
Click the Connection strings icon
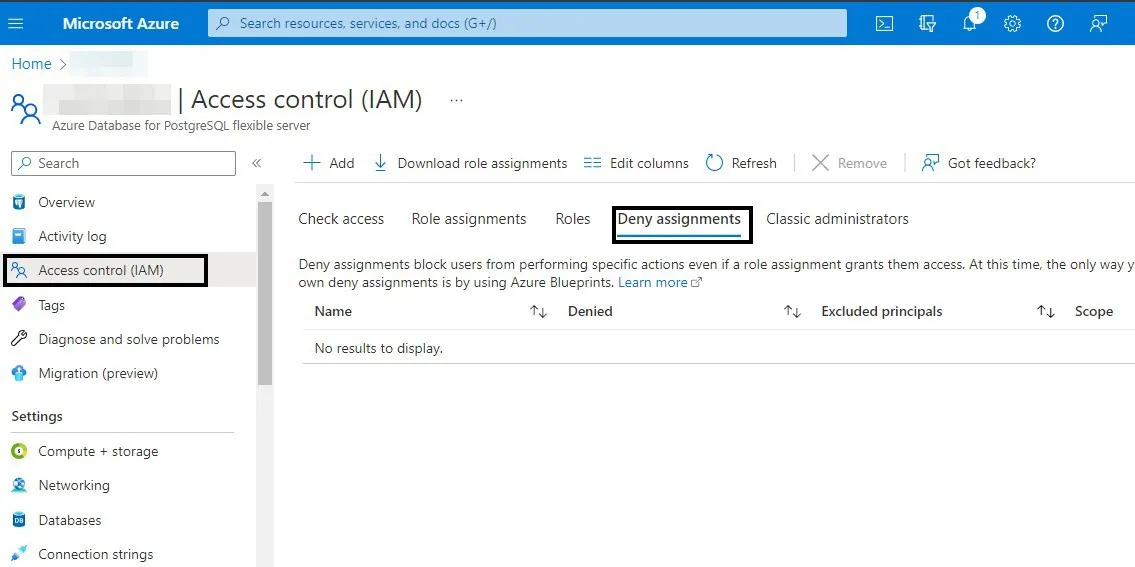pos(20,554)
